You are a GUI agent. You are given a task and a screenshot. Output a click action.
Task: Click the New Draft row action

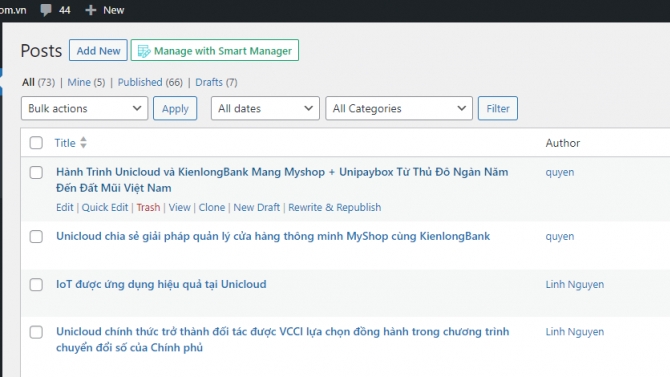tap(256, 207)
